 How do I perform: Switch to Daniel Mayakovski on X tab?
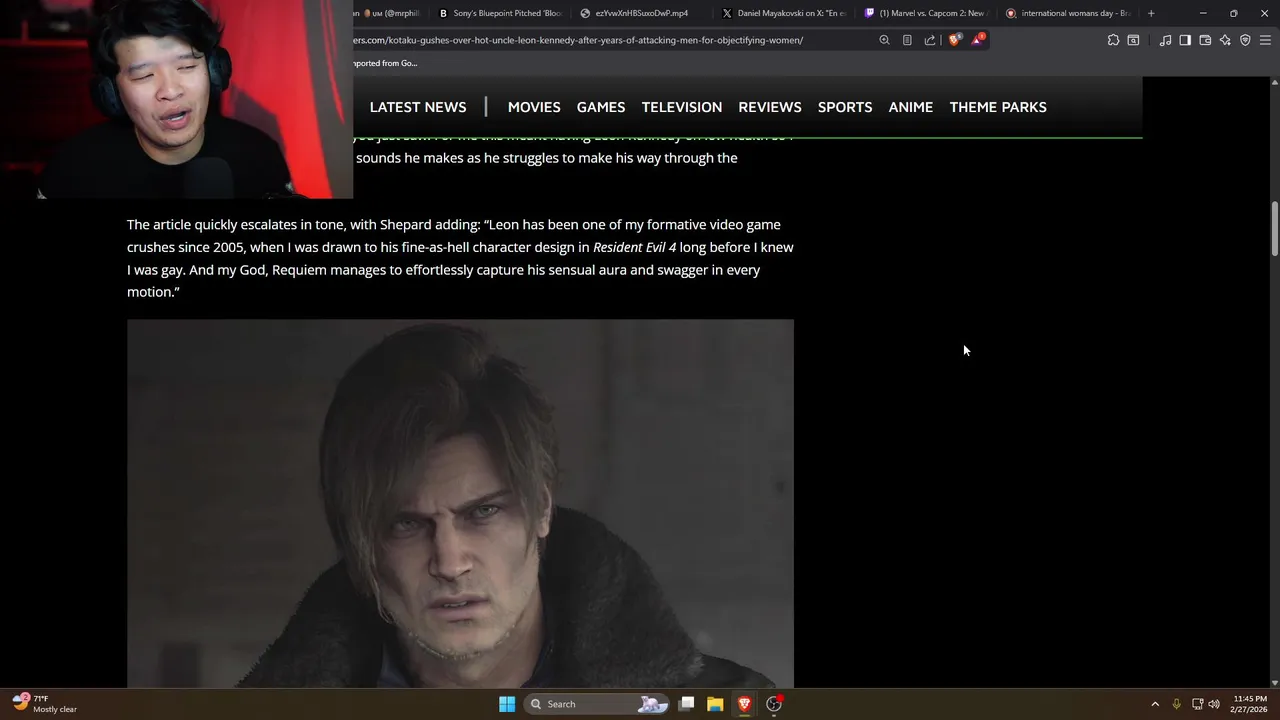tap(784, 13)
